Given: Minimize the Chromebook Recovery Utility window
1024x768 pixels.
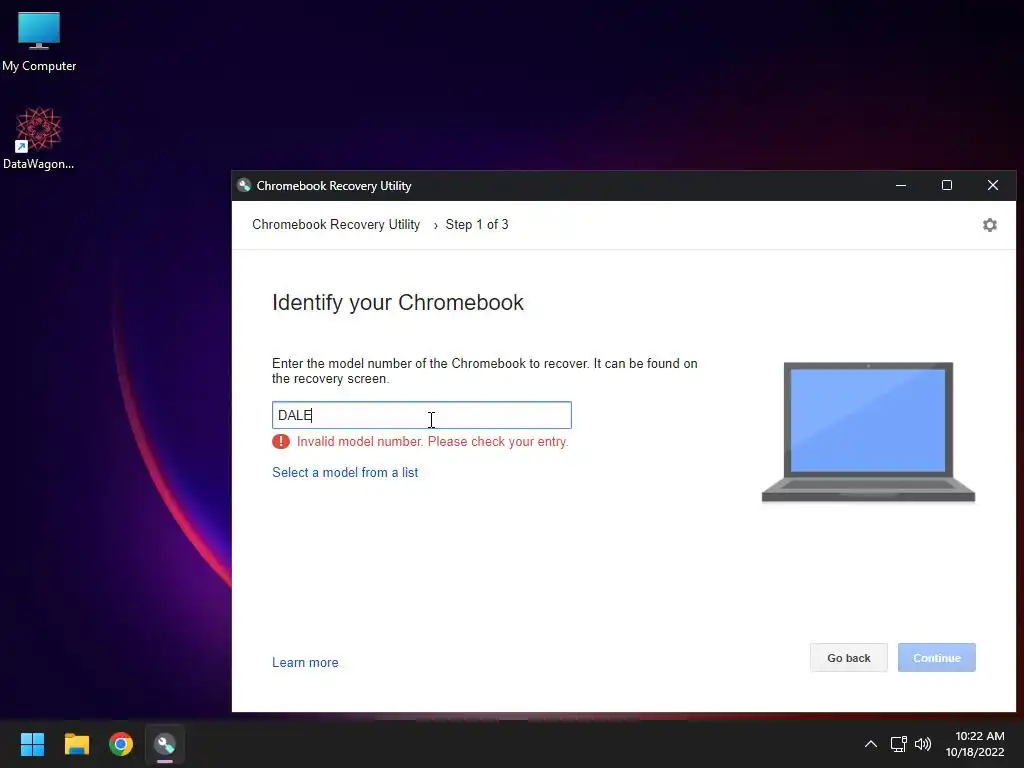Looking at the screenshot, I should point(901,185).
